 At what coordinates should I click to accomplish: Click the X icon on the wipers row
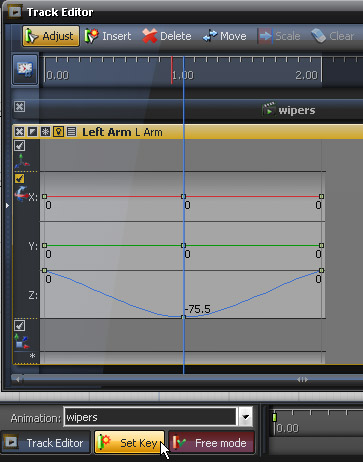tap(20, 107)
